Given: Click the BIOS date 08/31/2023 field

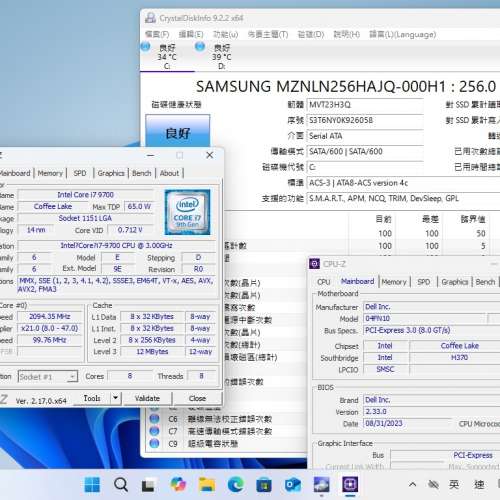Looking at the screenshot, I should click(x=407, y=423).
